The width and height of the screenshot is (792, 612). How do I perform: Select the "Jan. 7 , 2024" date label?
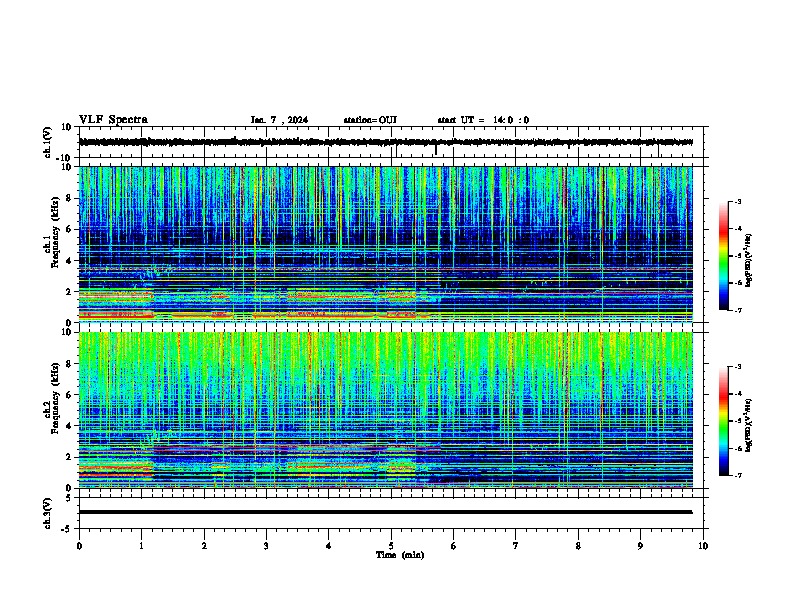tap(279, 120)
